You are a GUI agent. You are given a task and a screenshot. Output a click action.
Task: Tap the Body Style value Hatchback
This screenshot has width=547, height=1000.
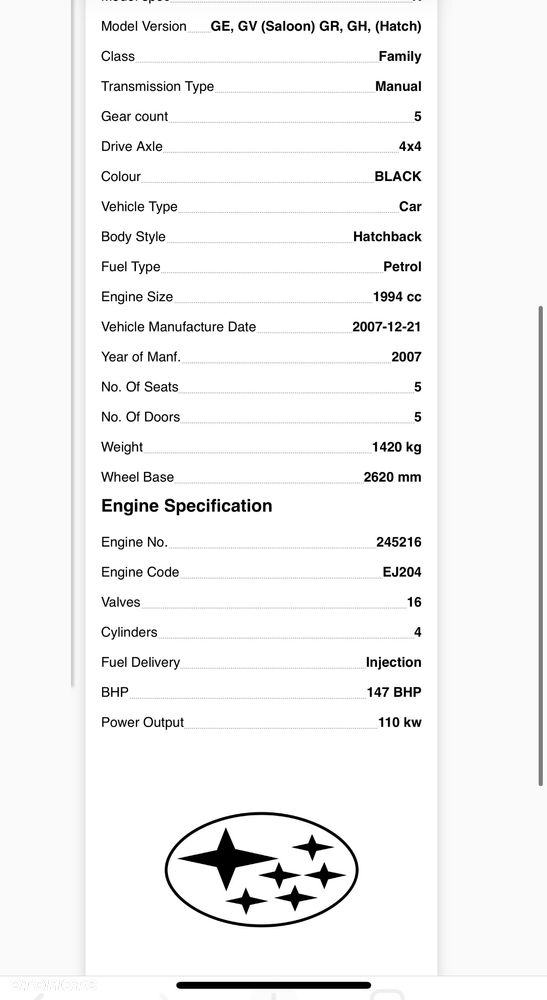click(x=387, y=237)
